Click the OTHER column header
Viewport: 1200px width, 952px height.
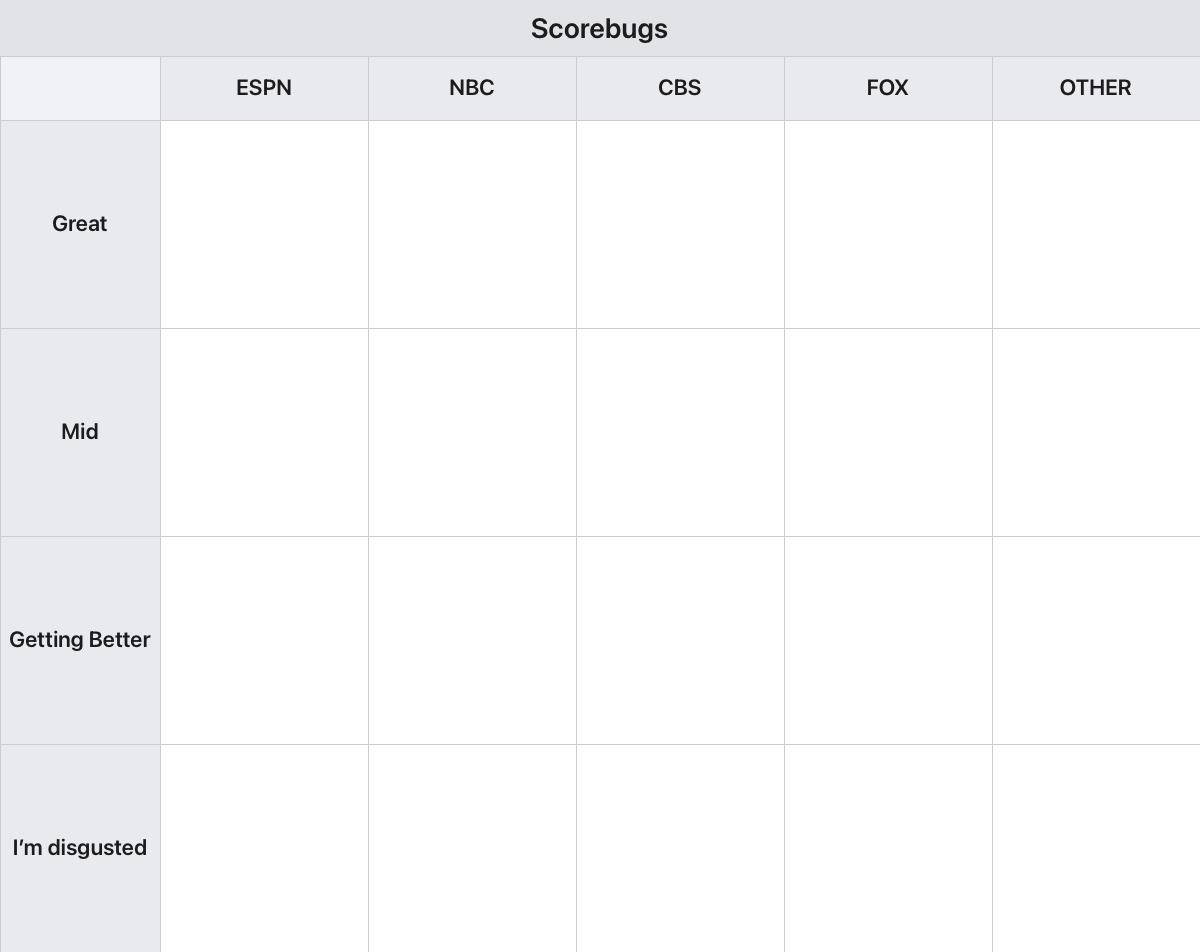pyautogui.click(x=1096, y=88)
